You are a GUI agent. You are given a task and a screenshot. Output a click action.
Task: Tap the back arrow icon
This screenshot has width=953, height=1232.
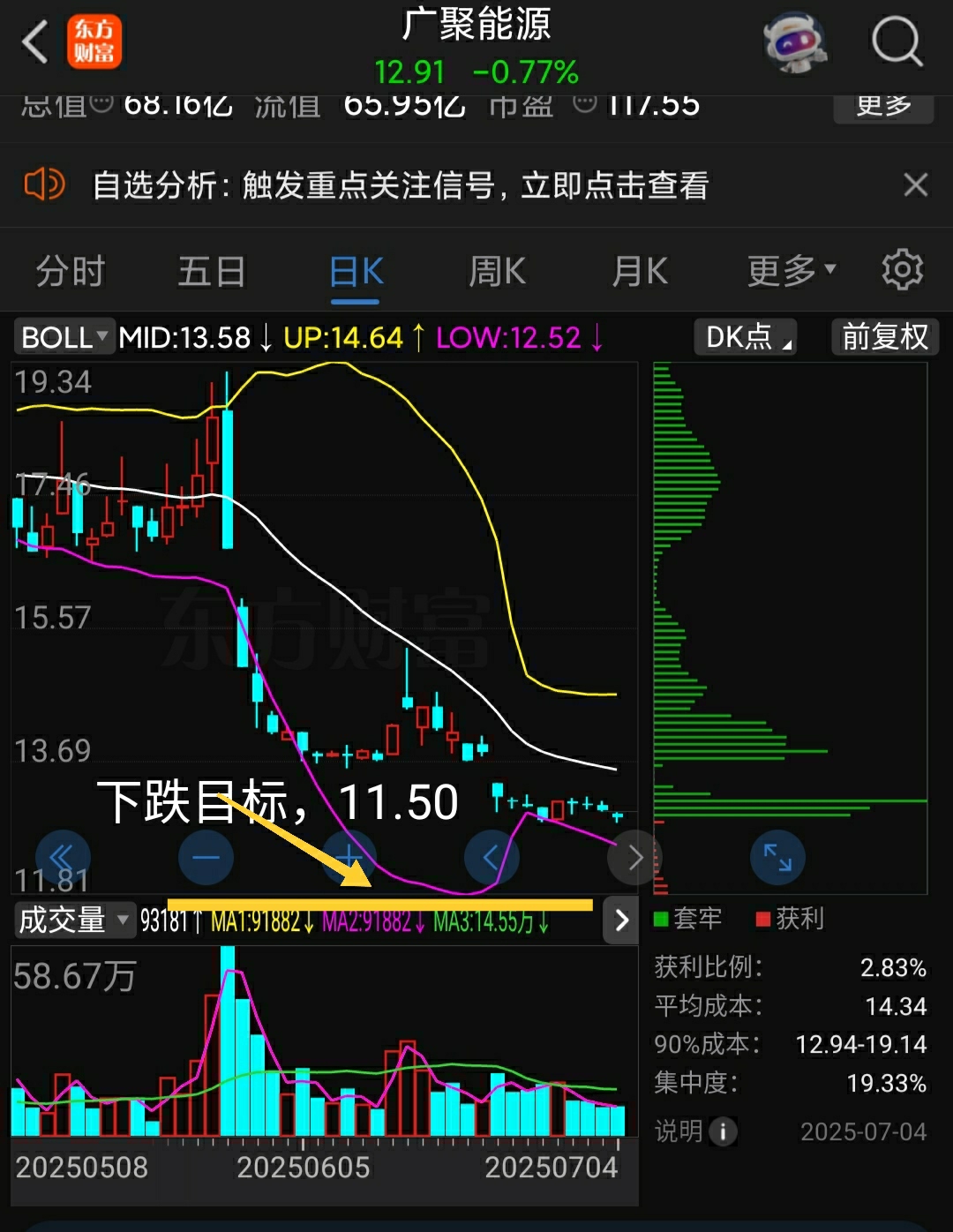[x=35, y=41]
